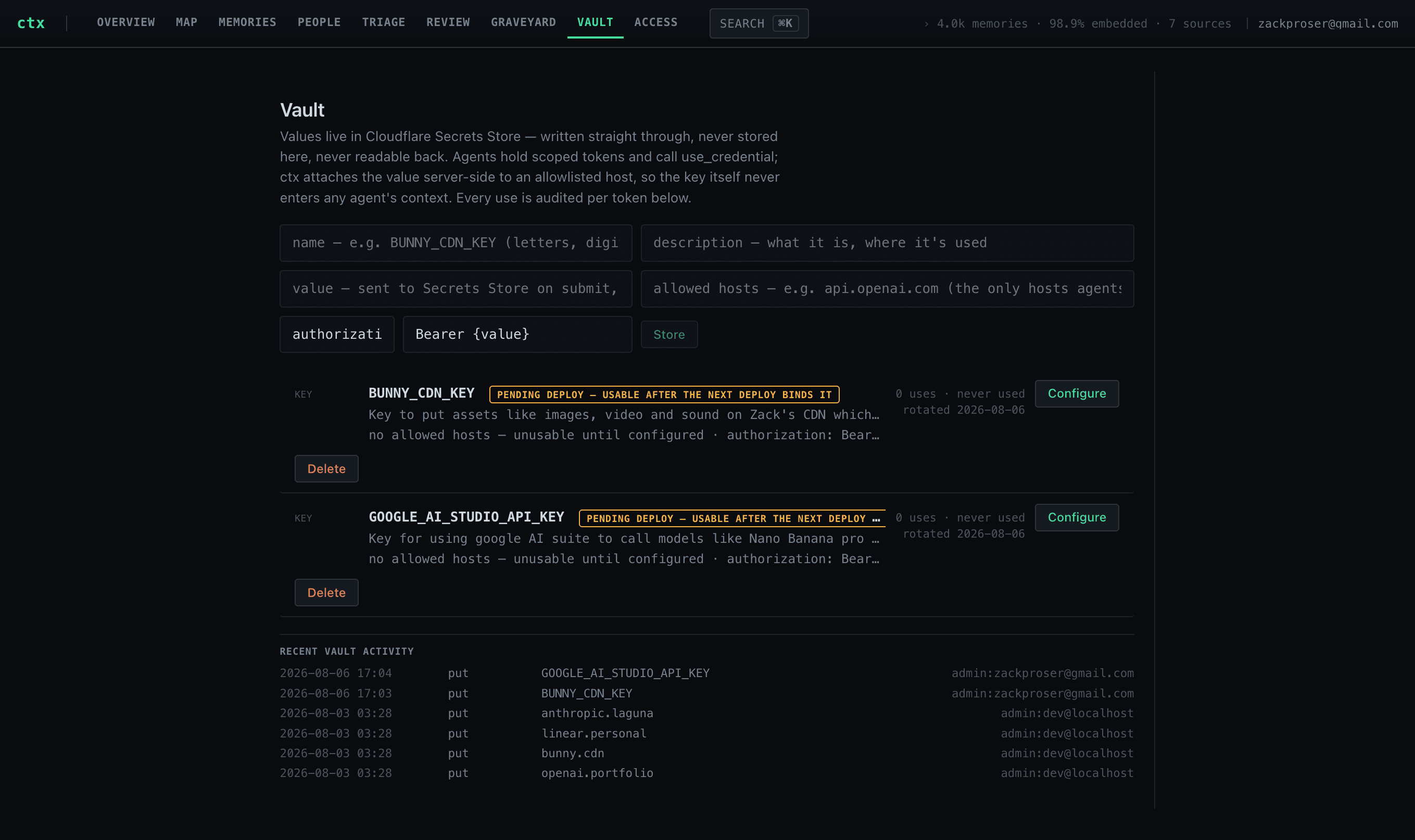Click the BUNNY_CDN_KEY description text

point(624,415)
